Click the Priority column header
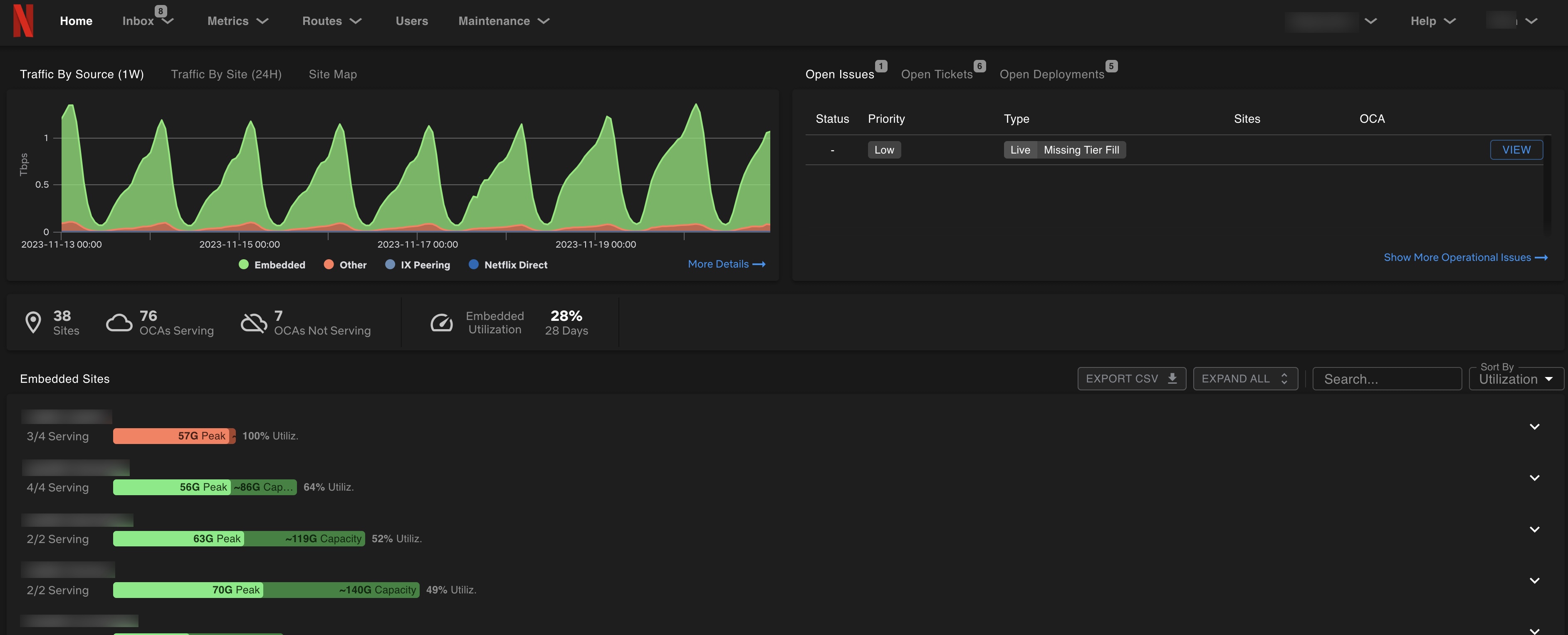1568x635 pixels. point(886,119)
